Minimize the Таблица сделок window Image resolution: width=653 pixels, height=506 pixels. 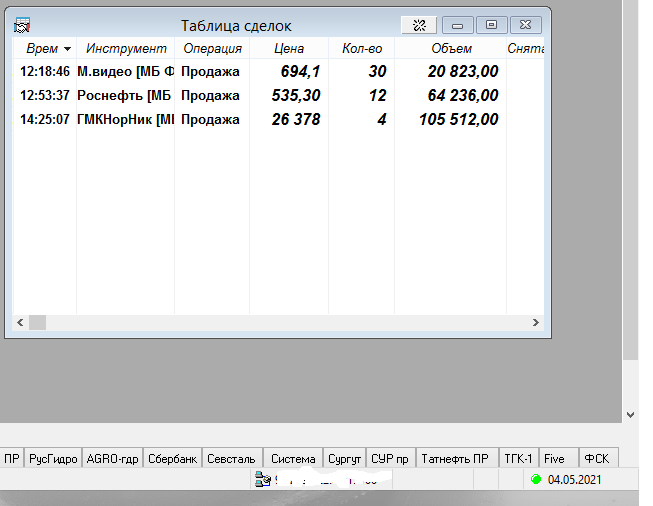457,25
